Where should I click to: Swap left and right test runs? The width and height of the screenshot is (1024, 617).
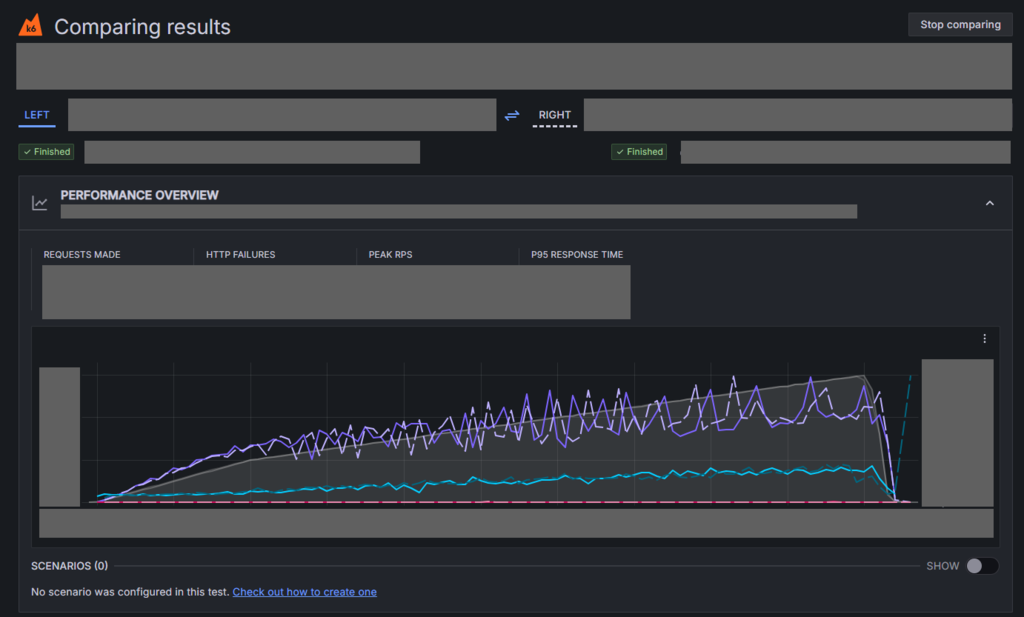[512, 116]
